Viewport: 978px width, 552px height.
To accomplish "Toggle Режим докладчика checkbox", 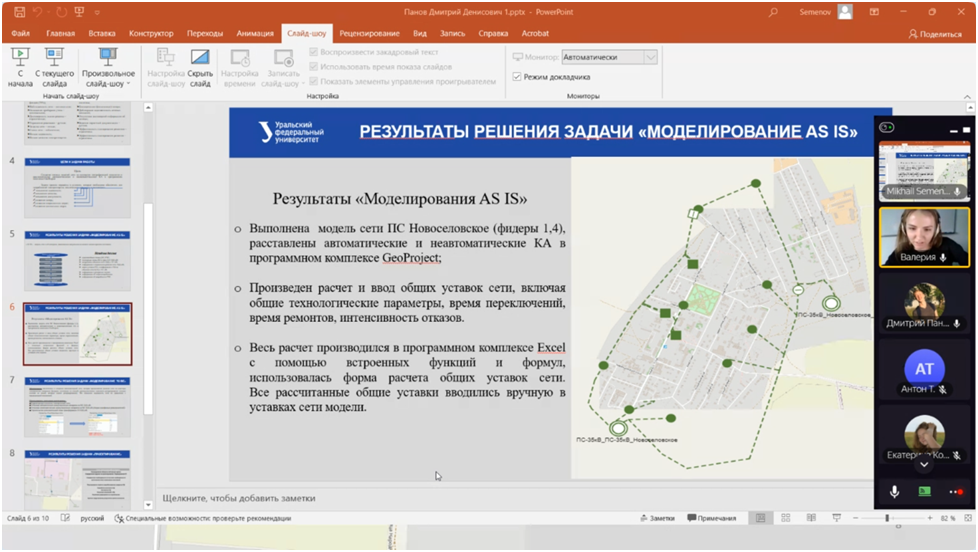I will pyautogui.click(x=516, y=77).
